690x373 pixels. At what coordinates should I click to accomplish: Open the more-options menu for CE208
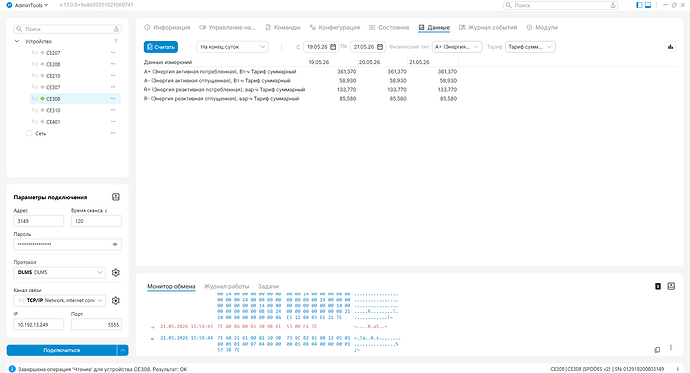(x=113, y=64)
